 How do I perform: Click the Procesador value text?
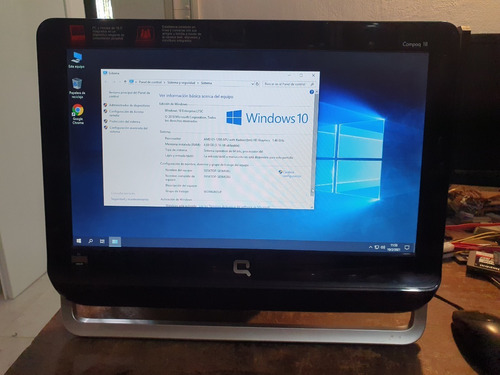click(x=244, y=140)
